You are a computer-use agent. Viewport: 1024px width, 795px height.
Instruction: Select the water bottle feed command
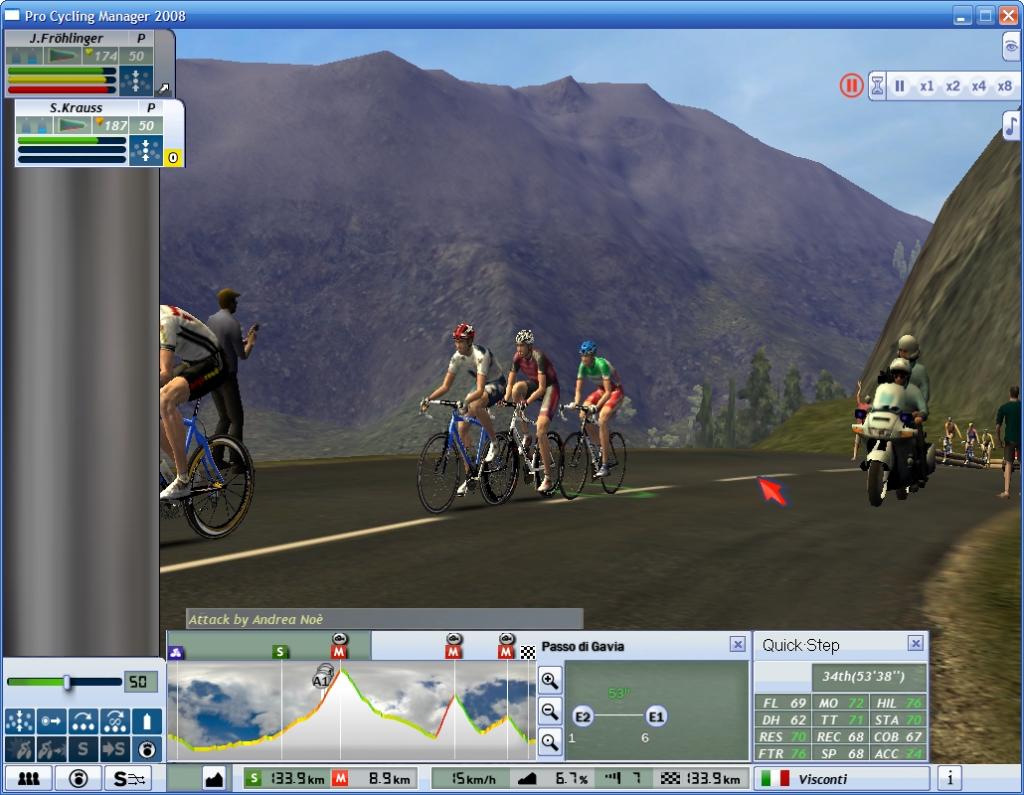point(147,721)
